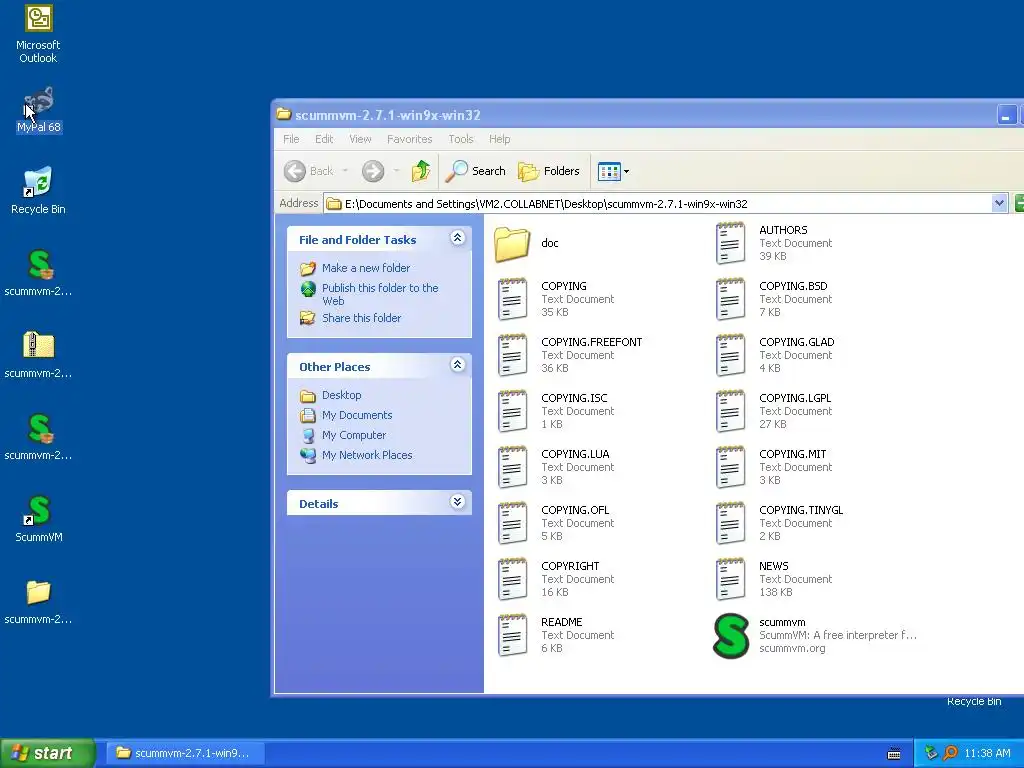Open the Views dropdown button
This screenshot has height=768, width=1024.
tap(613, 171)
